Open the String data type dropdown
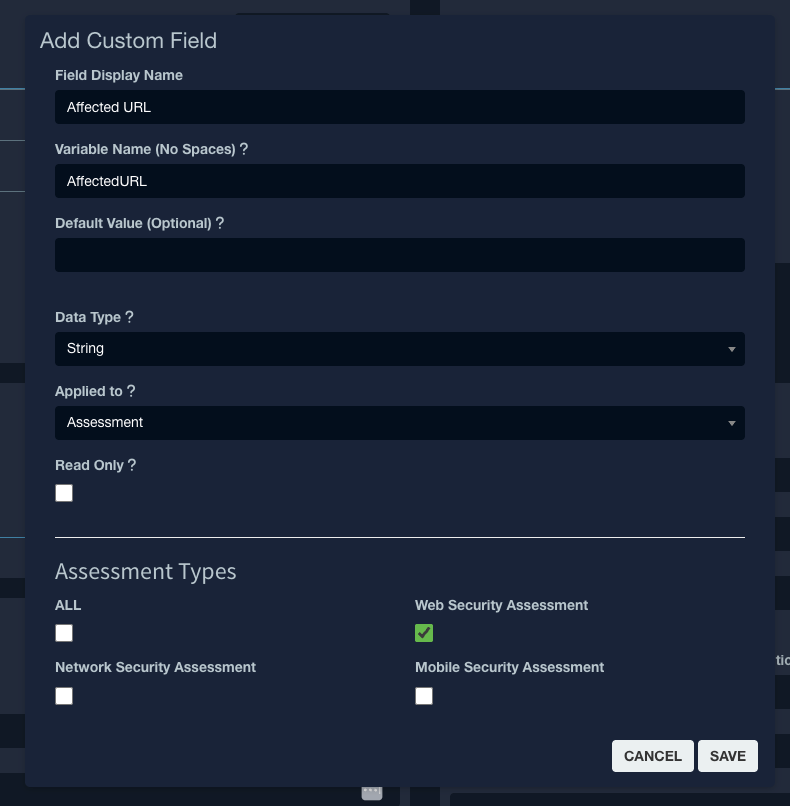This screenshot has width=790, height=806. (400, 349)
